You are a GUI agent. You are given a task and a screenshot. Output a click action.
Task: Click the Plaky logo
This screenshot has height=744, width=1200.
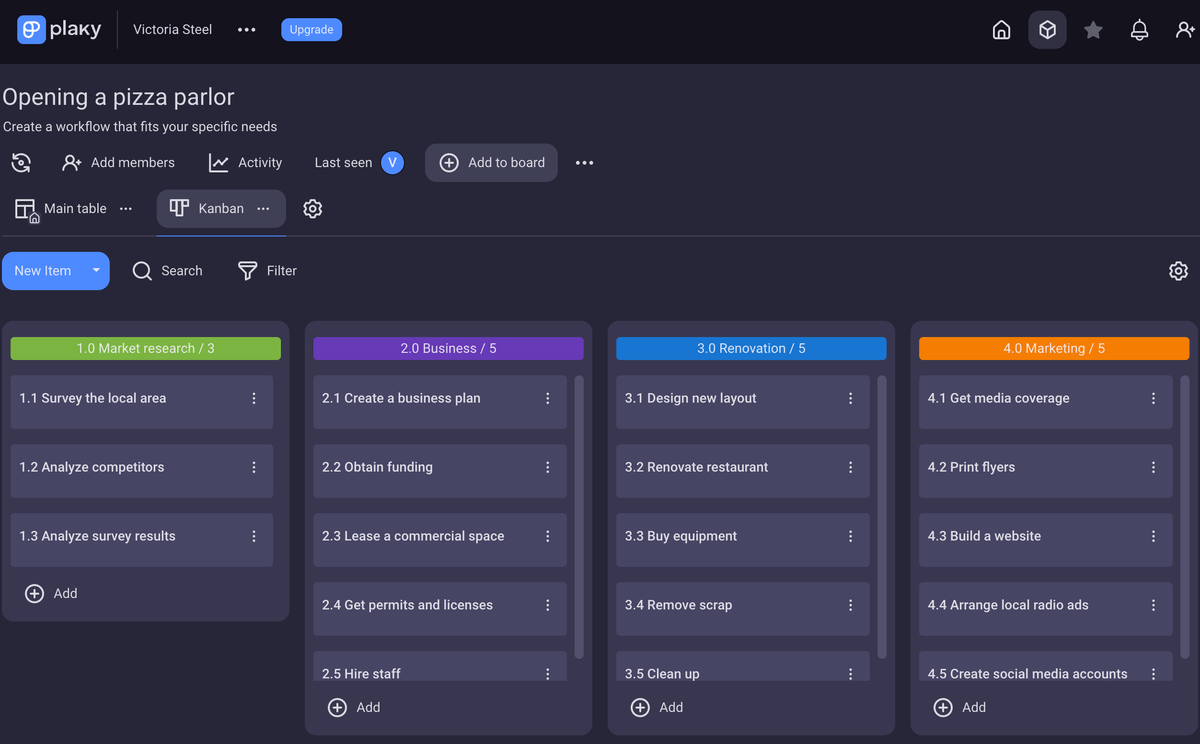[x=60, y=30]
